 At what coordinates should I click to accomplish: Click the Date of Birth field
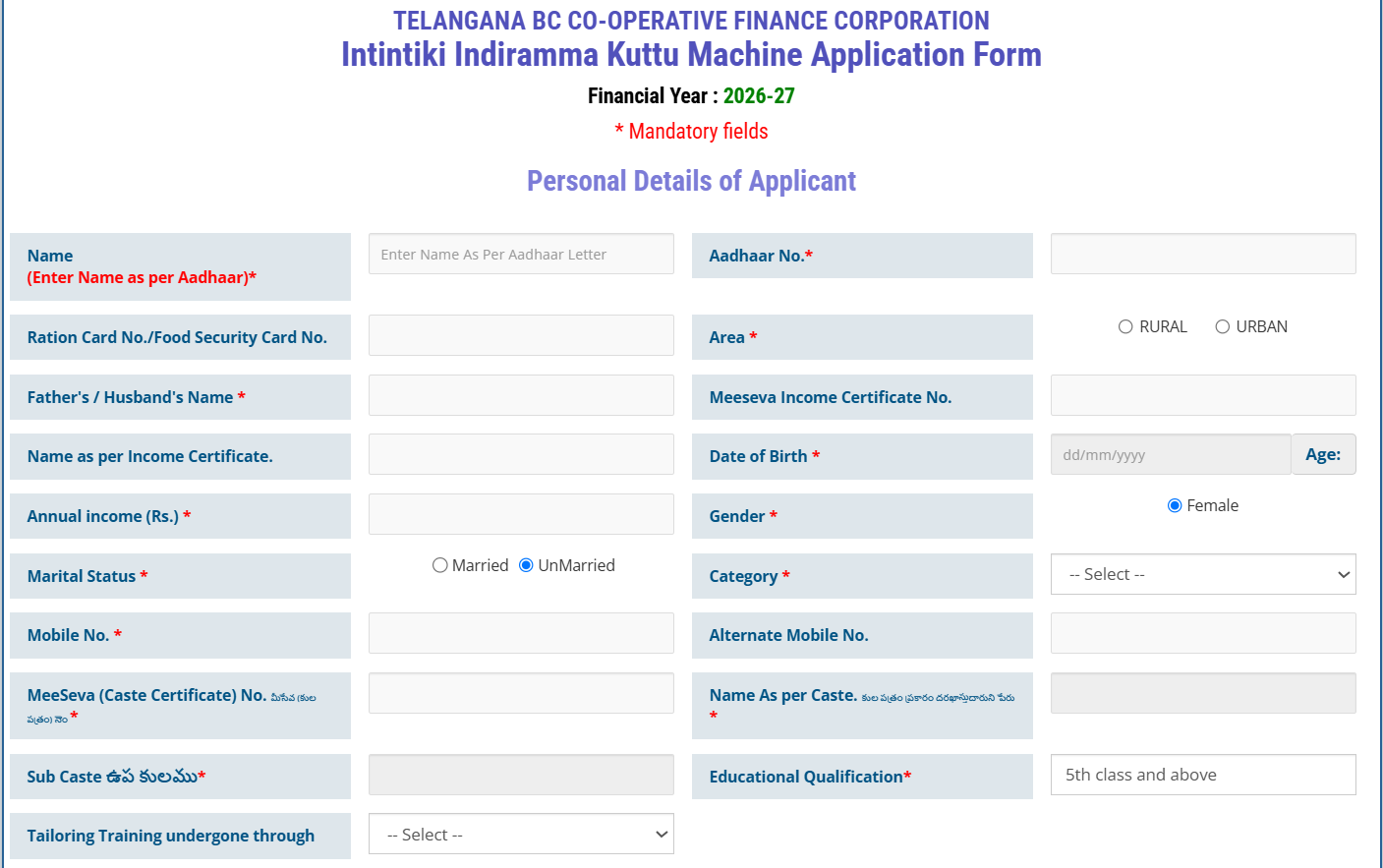coord(1171,454)
